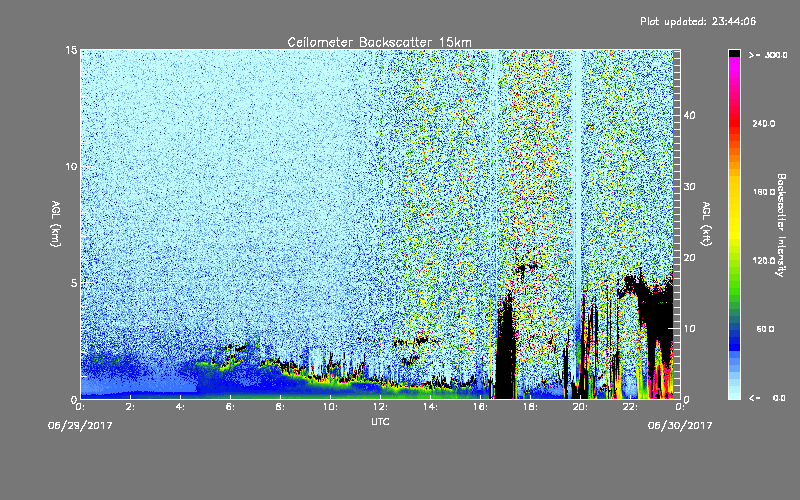Viewport: 800px width, 500px height.
Task: Click the 10 tick on the AGL (km) axis
Action: [71, 166]
